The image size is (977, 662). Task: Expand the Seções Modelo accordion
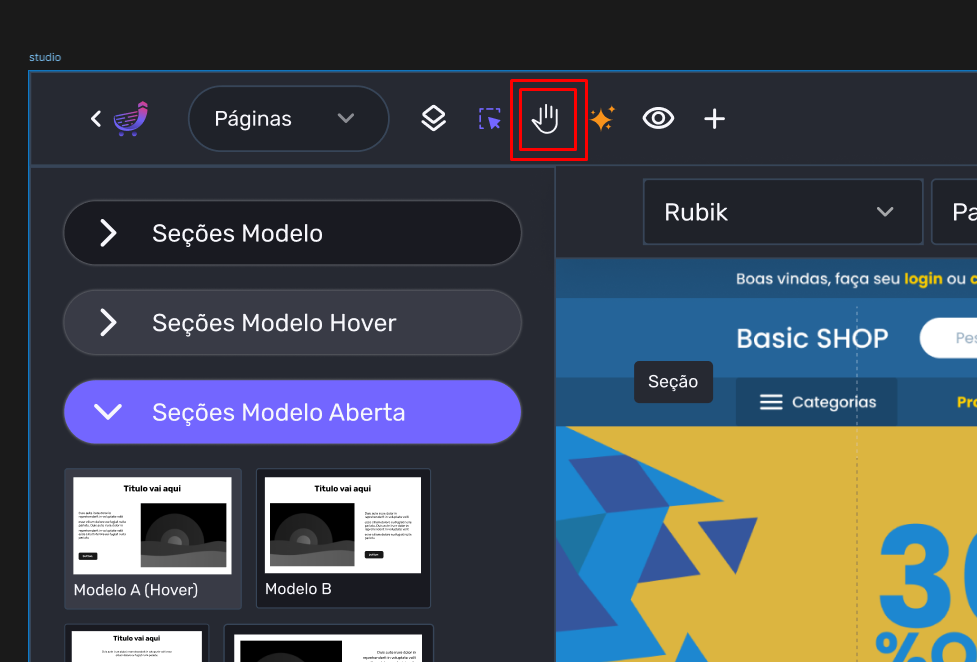pos(292,233)
